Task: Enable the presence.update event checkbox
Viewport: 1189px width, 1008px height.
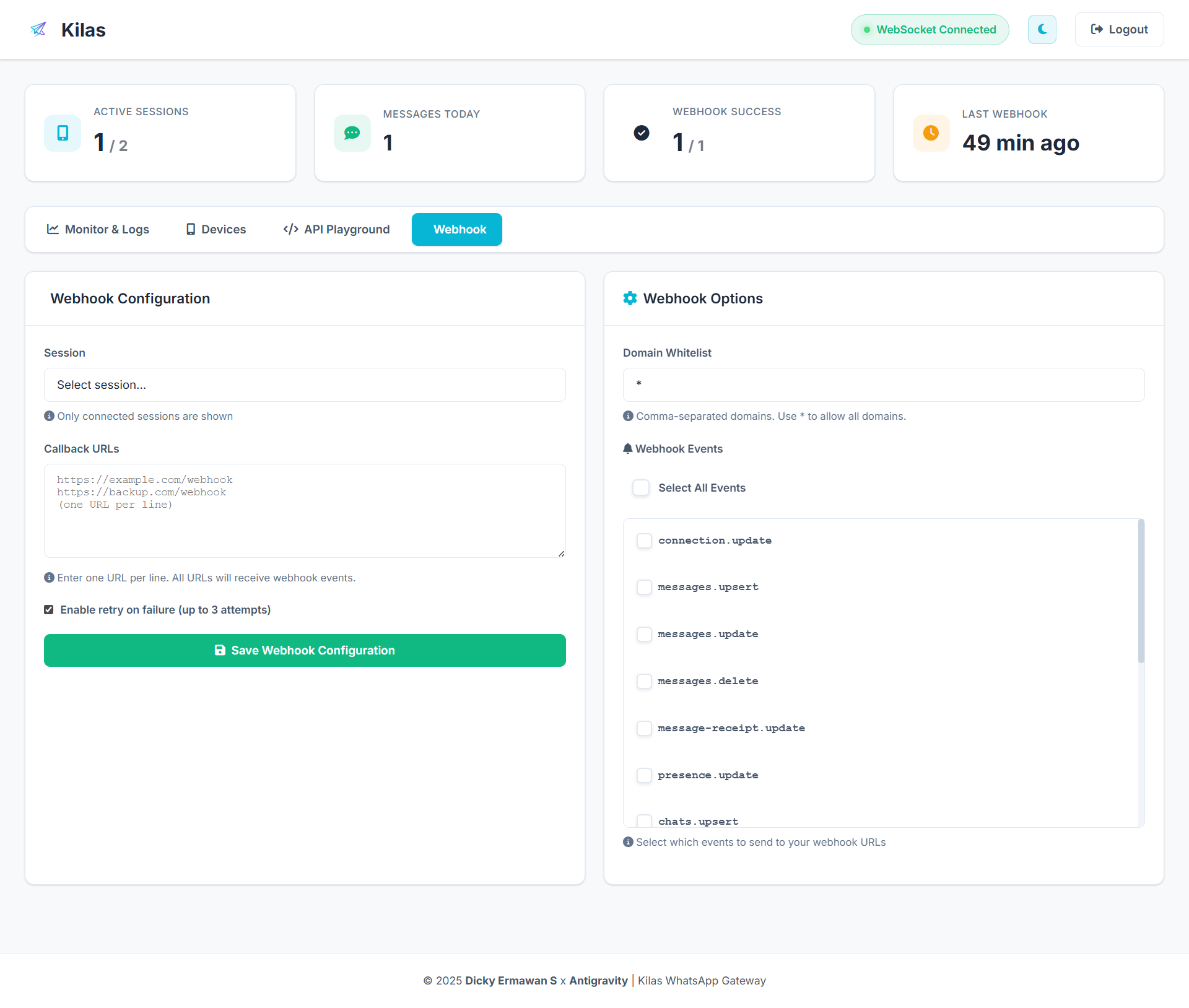Action: coord(644,775)
